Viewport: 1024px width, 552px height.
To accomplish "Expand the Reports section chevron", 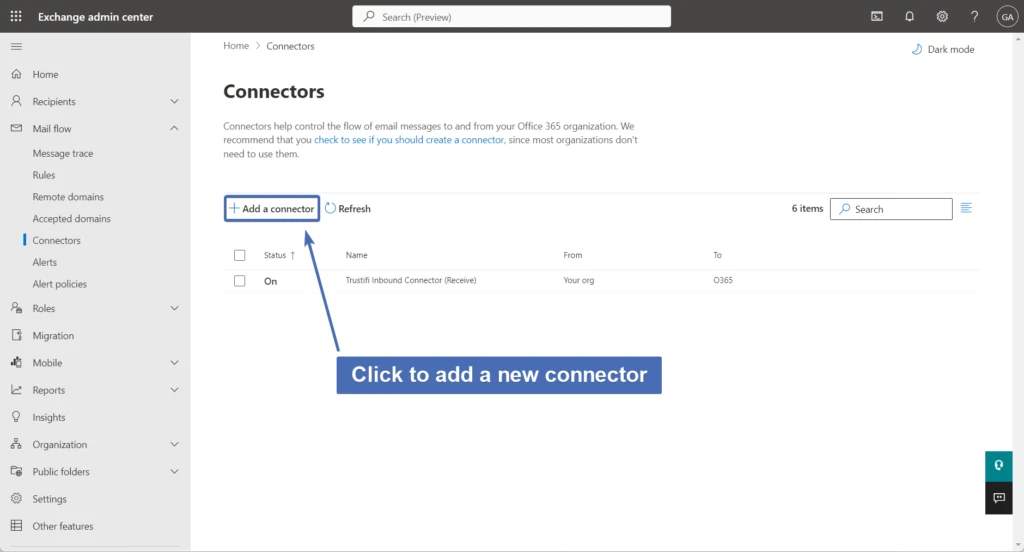I will coord(174,390).
